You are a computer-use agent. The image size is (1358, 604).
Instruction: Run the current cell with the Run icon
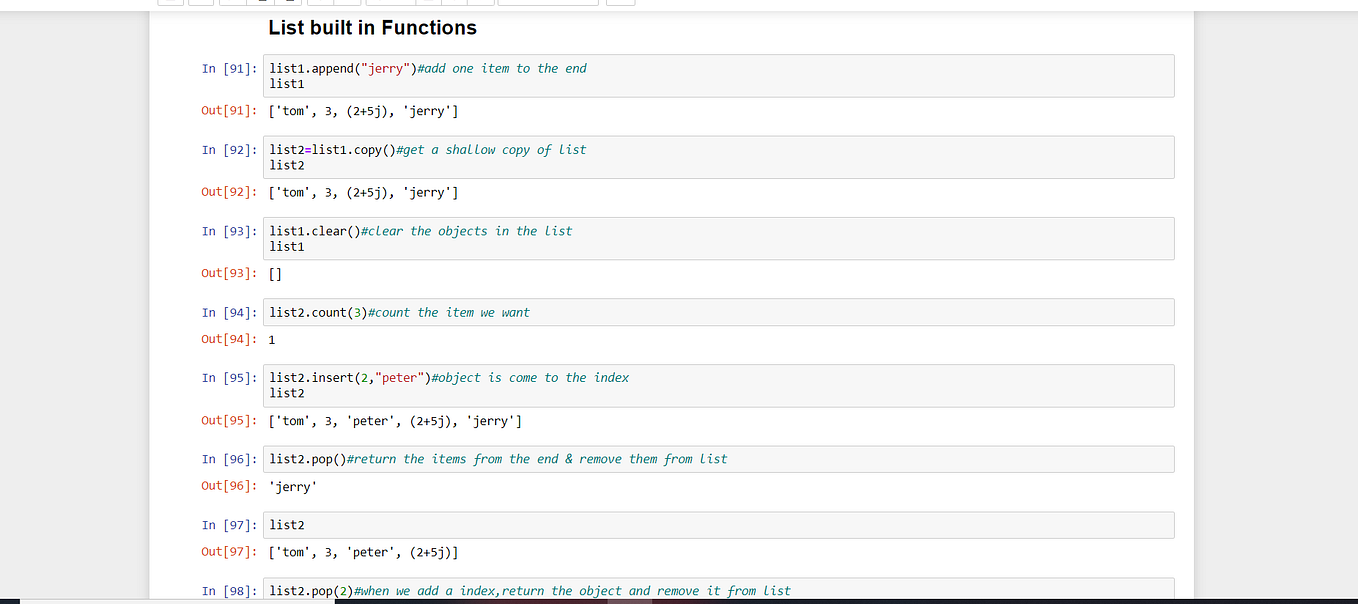click(390, 3)
